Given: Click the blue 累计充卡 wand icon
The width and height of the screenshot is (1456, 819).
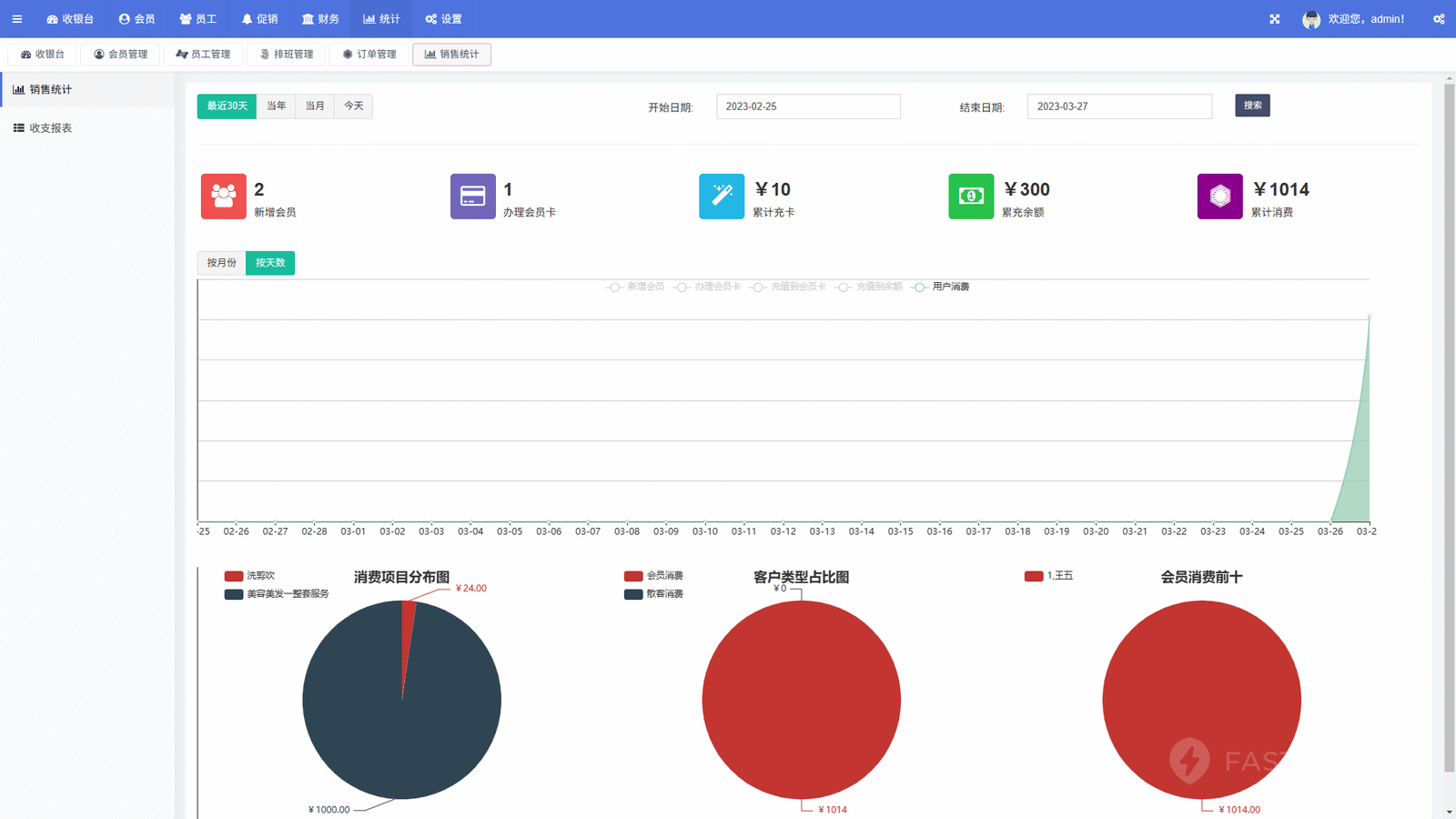Looking at the screenshot, I should click(x=722, y=197).
